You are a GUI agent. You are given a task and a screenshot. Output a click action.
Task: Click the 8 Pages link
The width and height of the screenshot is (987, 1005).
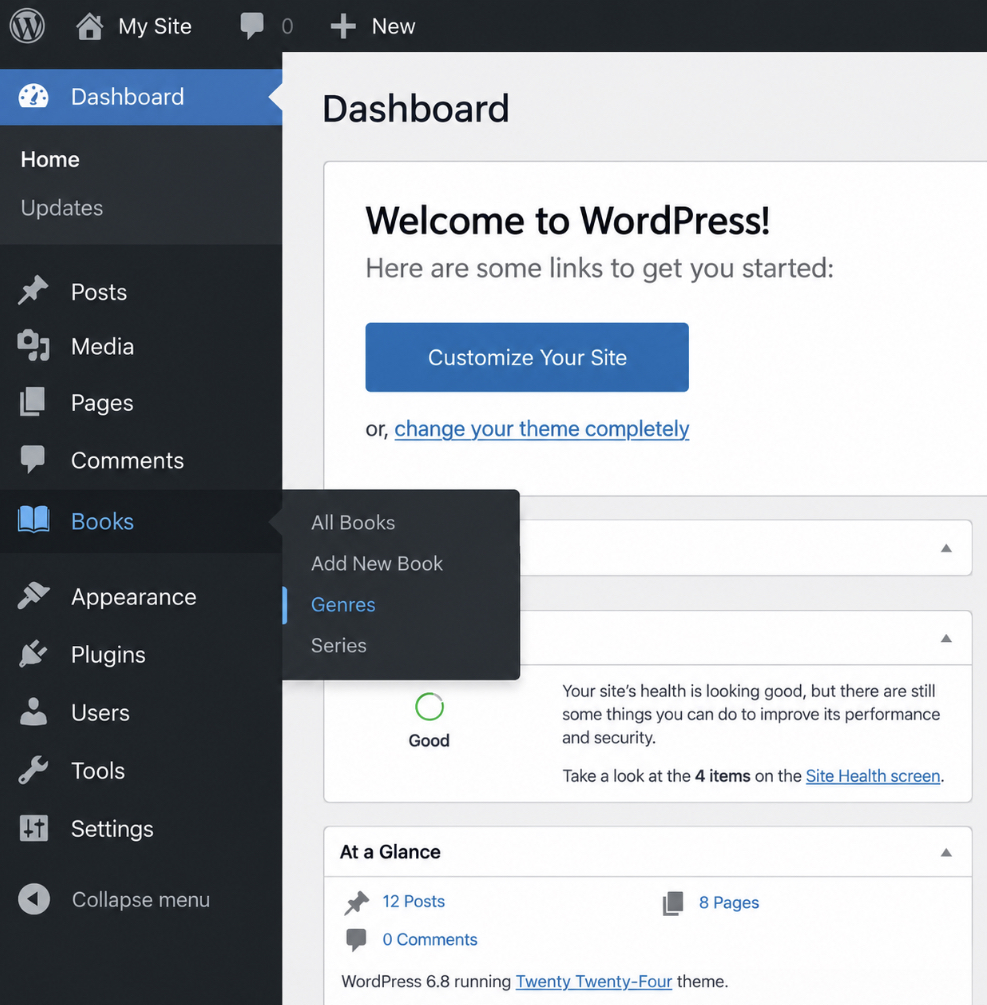(729, 902)
